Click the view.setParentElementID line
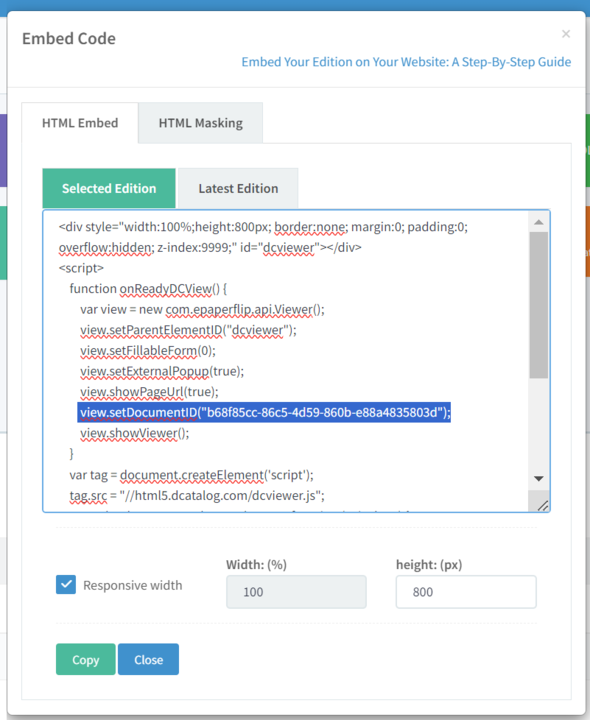This screenshot has width=590, height=720. click(x=188, y=330)
